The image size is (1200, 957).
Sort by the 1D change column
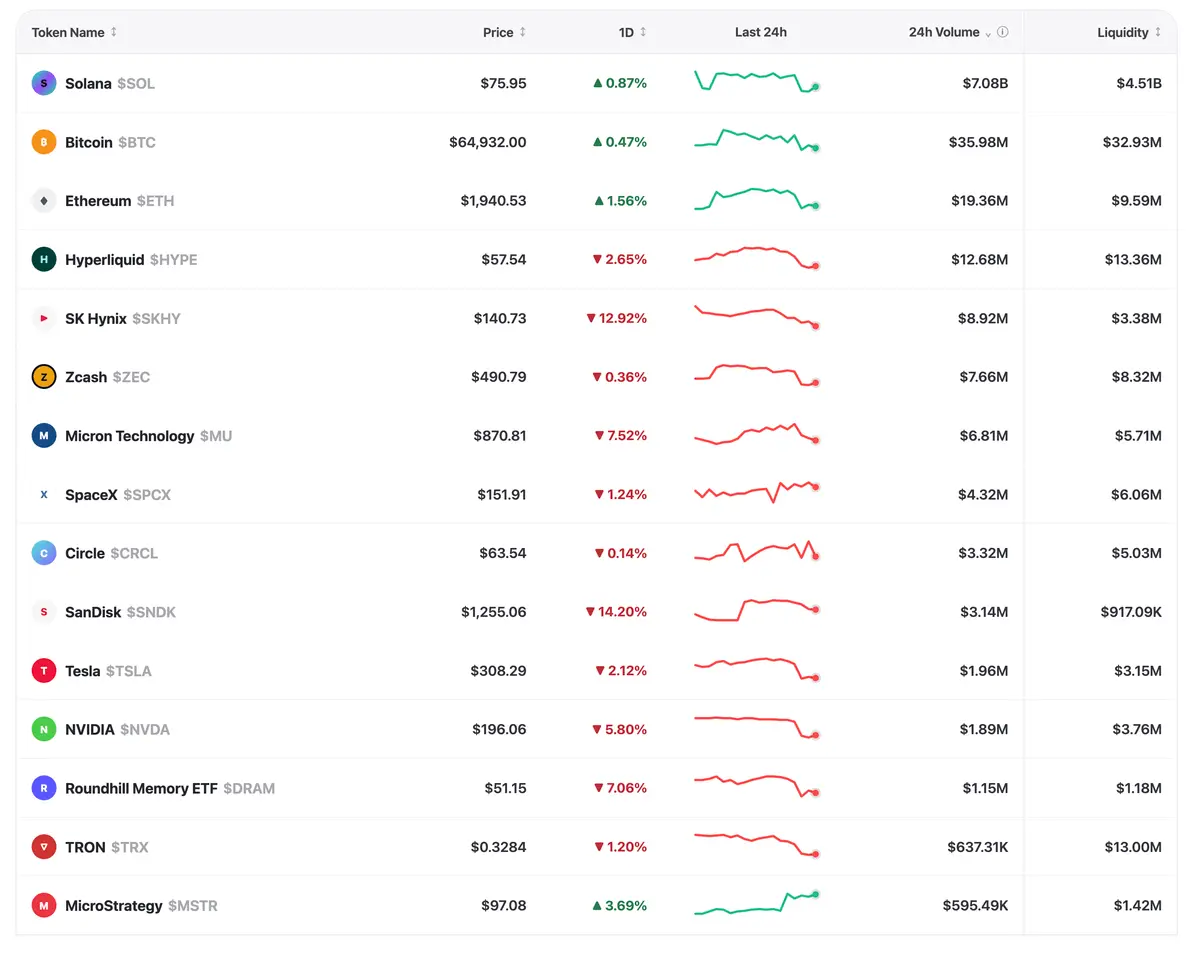633,32
